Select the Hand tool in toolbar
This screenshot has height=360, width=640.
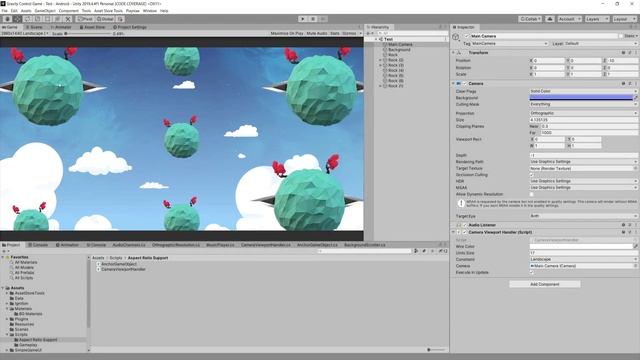pyautogui.click(x=7, y=19)
